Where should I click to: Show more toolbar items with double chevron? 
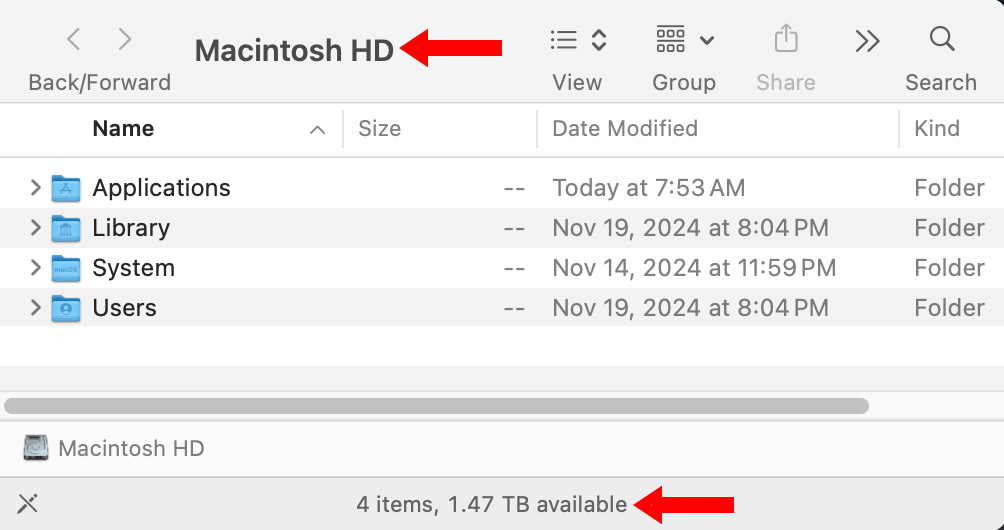click(x=867, y=41)
